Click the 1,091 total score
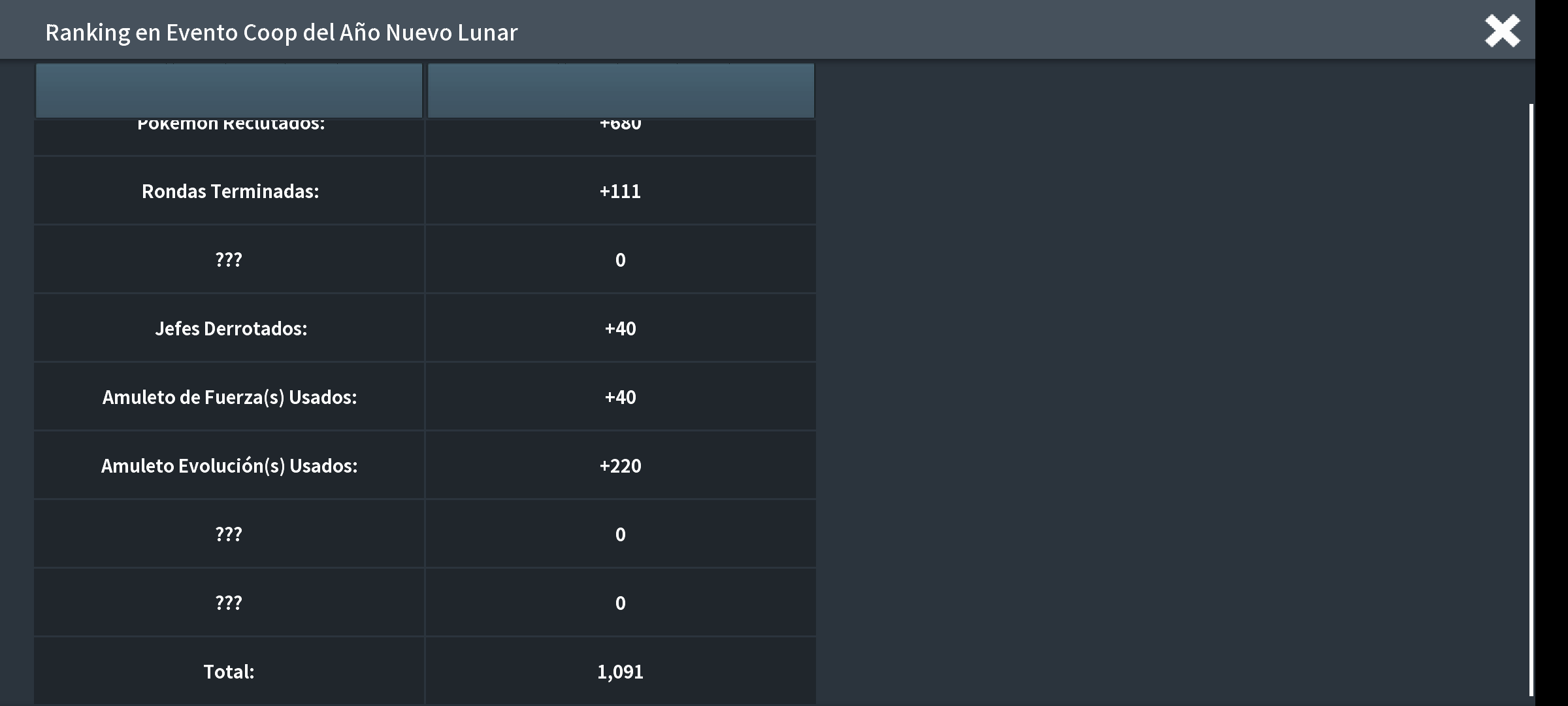 click(x=620, y=671)
